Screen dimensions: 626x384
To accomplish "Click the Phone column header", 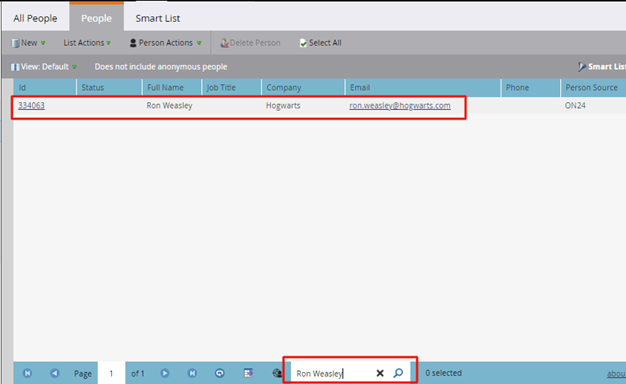I will tap(531, 87).
